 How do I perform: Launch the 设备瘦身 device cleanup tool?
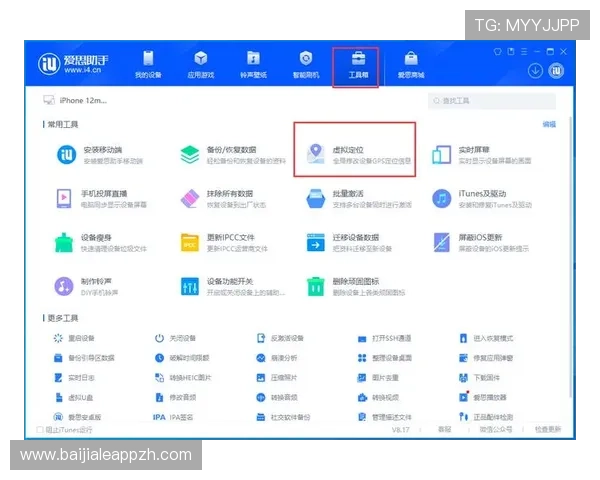[x=101, y=243]
